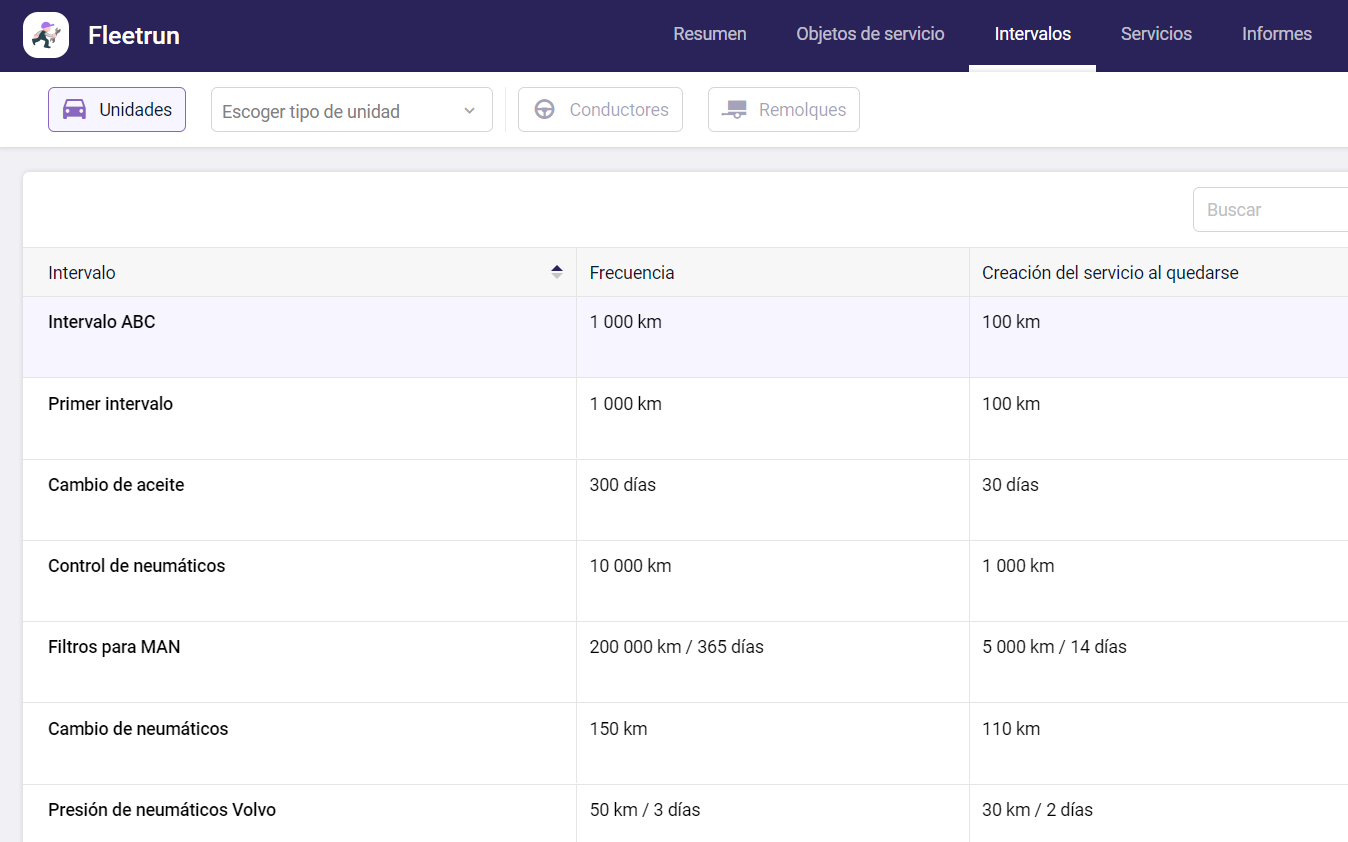This screenshot has width=1348, height=842.
Task: Open the Resumen tab
Action: pos(710,34)
